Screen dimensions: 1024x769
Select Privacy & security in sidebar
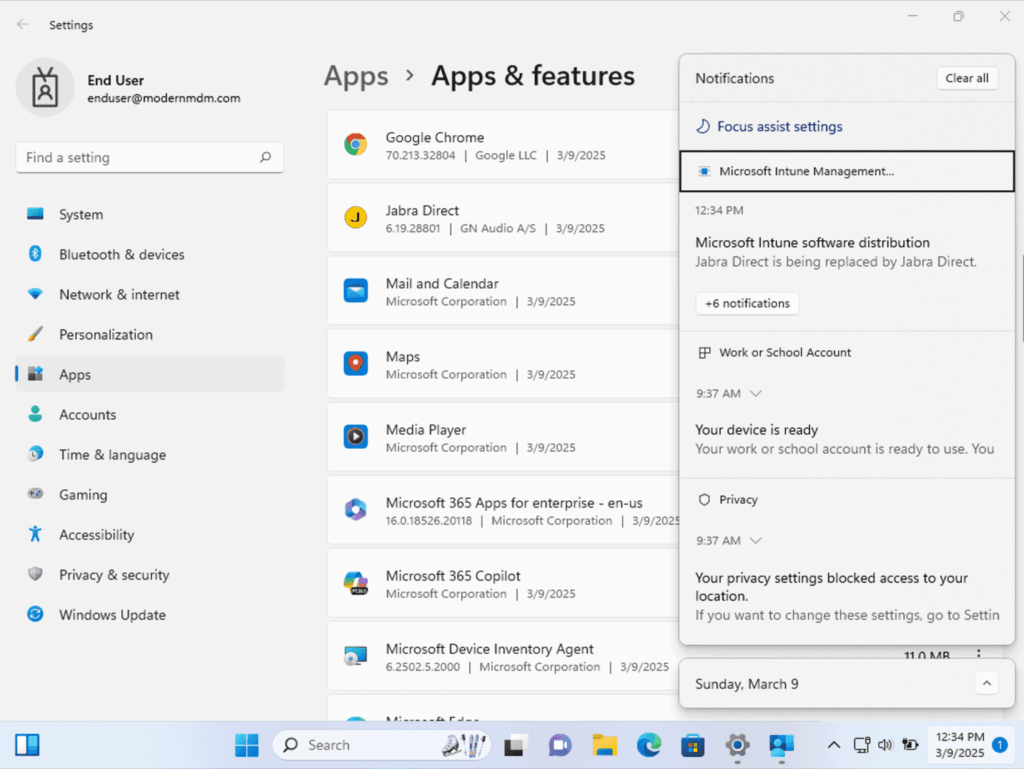coord(113,575)
